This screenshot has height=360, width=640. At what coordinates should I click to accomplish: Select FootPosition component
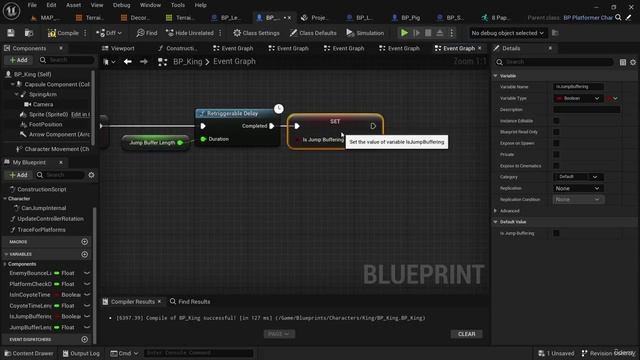(x=45, y=124)
